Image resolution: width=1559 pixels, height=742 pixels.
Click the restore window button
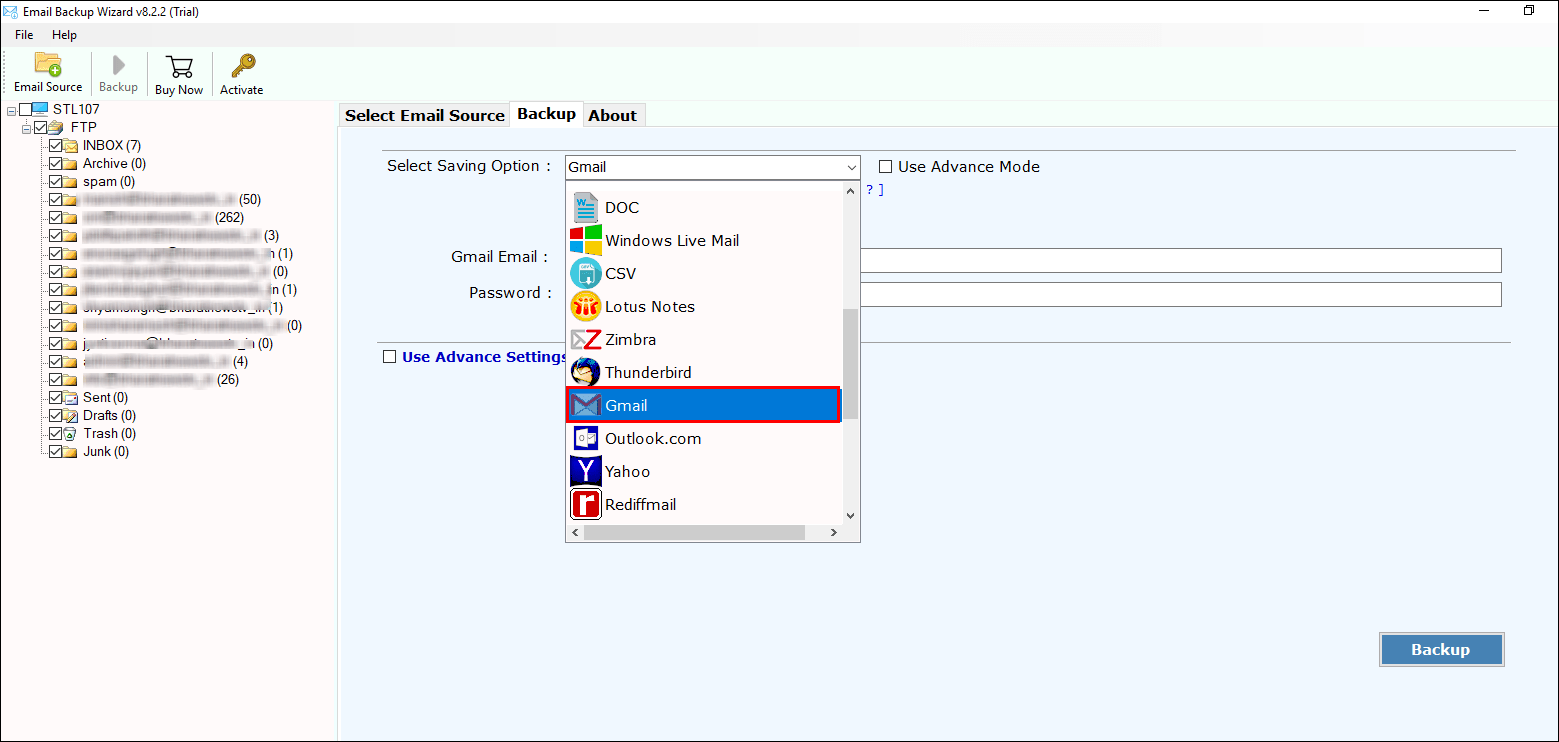[1528, 11]
